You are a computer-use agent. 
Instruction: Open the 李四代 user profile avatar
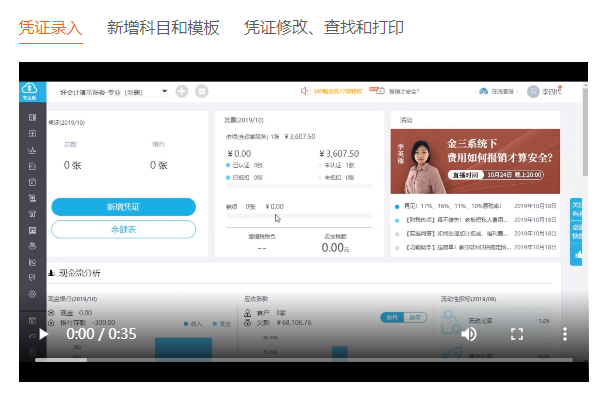tap(533, 91)
